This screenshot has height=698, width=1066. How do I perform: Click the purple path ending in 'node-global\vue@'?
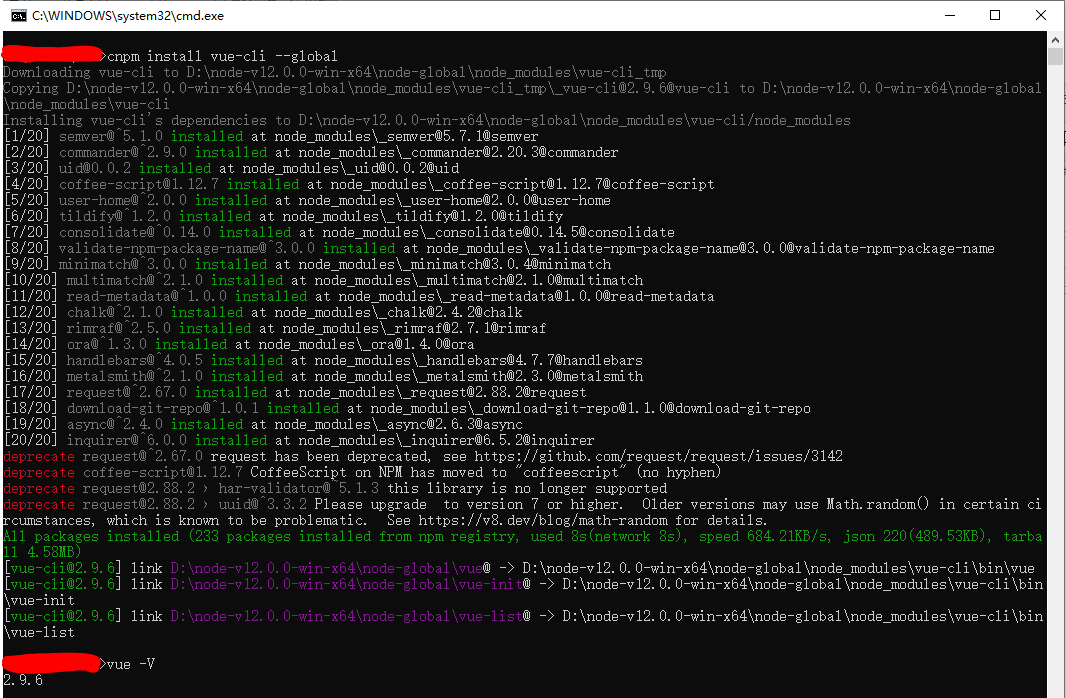click(330, 568)
